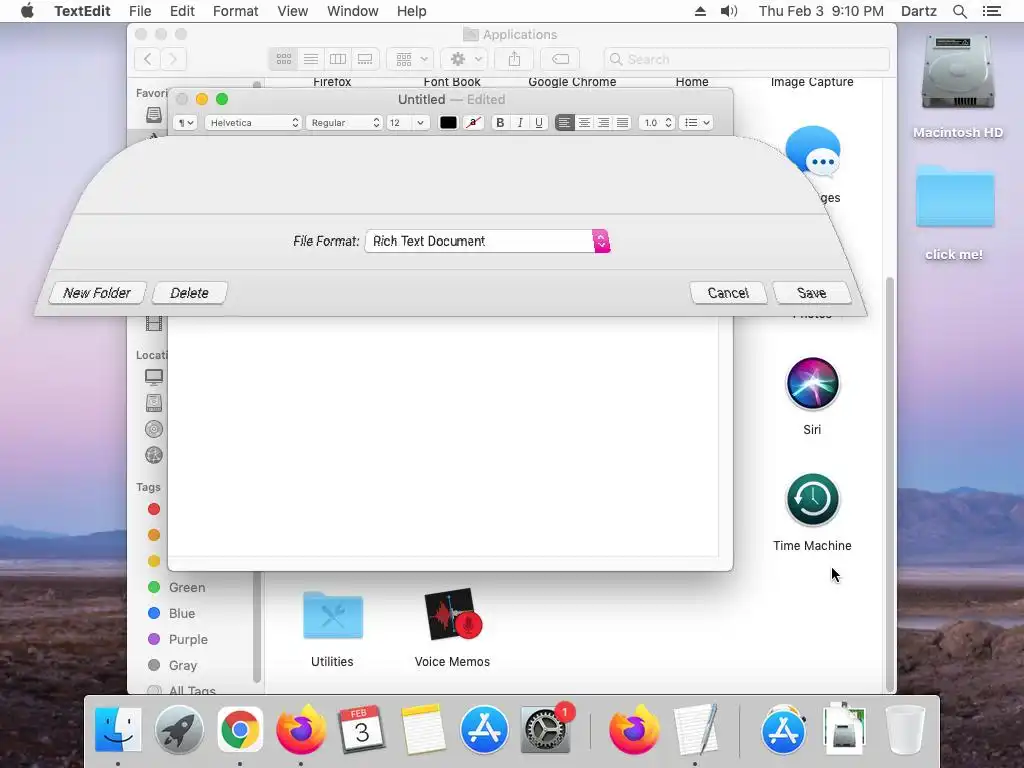Click the Finder search field

coord(746,59)
